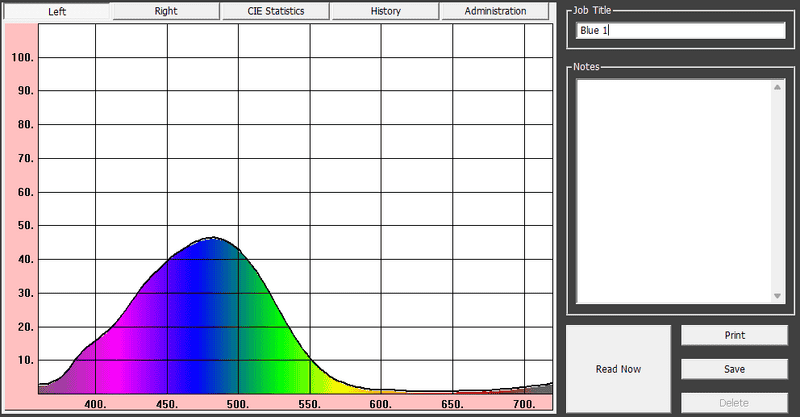Screen dimensions: 800x417
Task: Save the Blue 1 job
Action: pyautogui.click(x=734, y=369)
